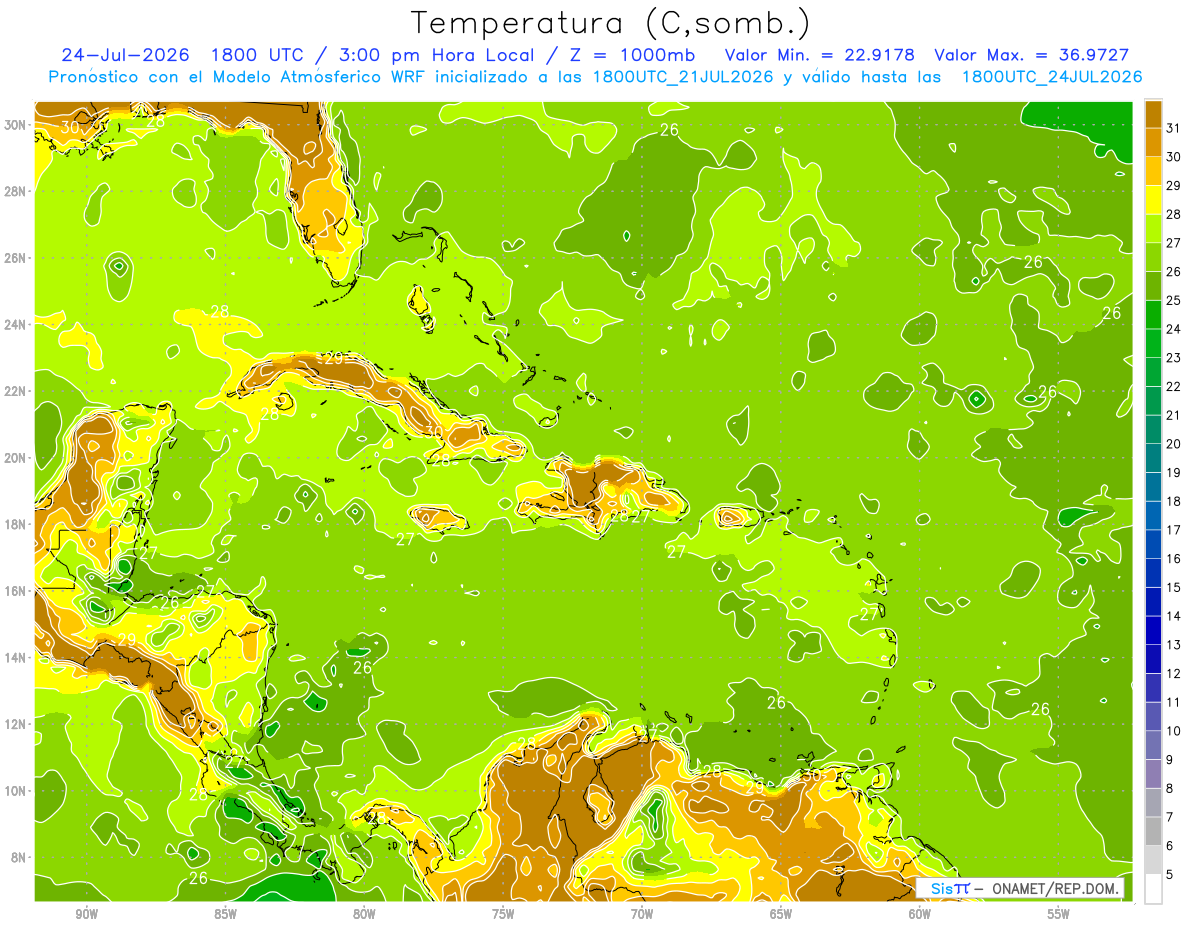Click the colorbar label '23'

click(1174, 357)
